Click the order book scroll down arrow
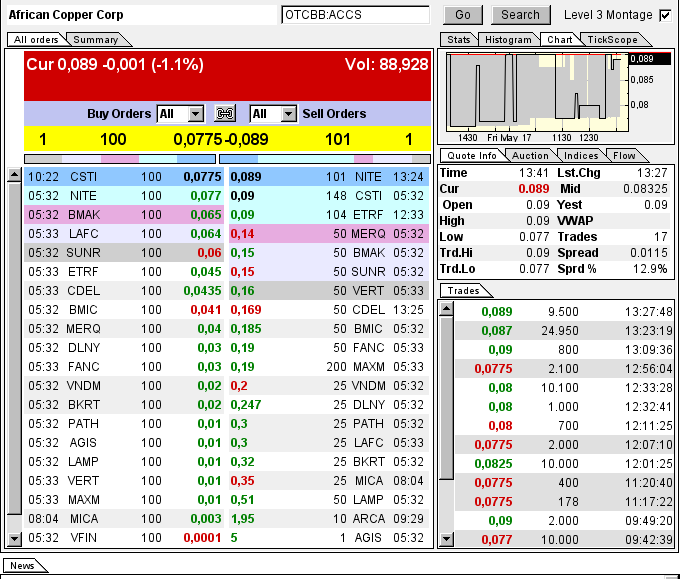 click(14, 539)
